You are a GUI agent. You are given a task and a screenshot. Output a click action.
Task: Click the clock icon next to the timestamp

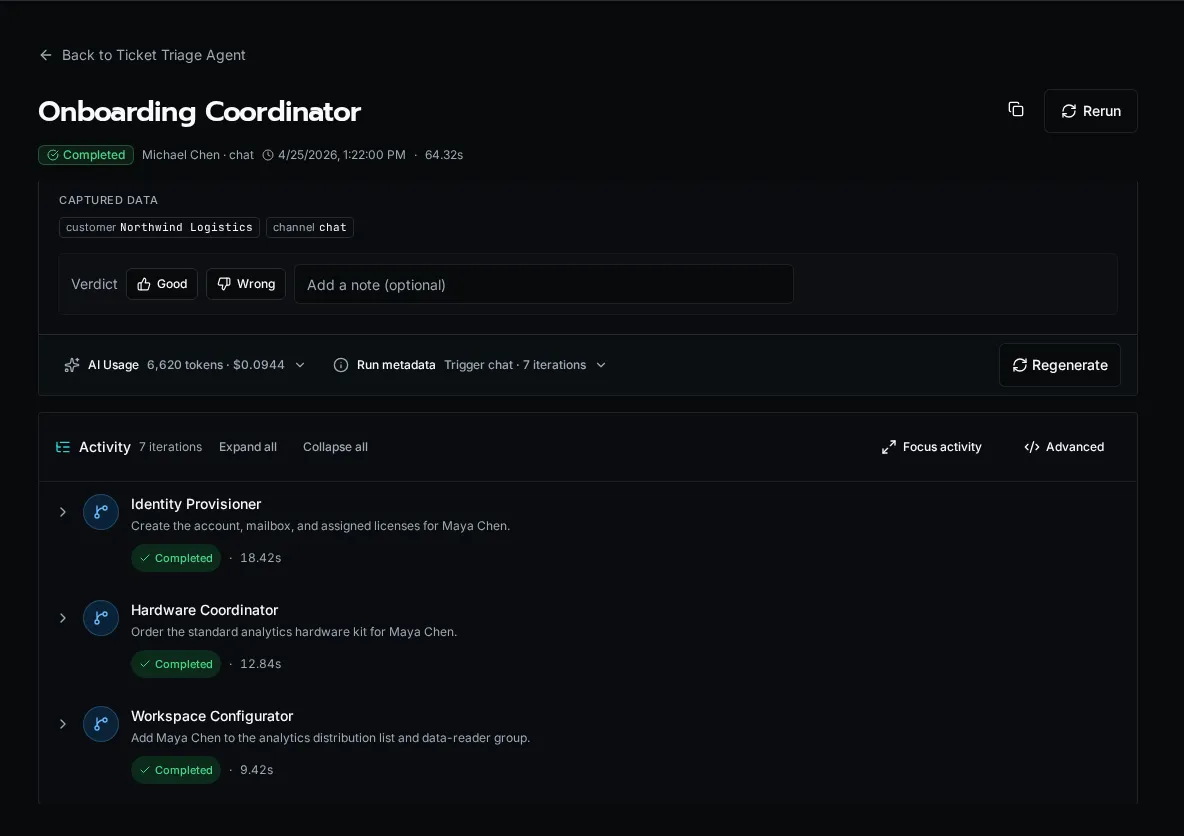(x=268, y=155)
